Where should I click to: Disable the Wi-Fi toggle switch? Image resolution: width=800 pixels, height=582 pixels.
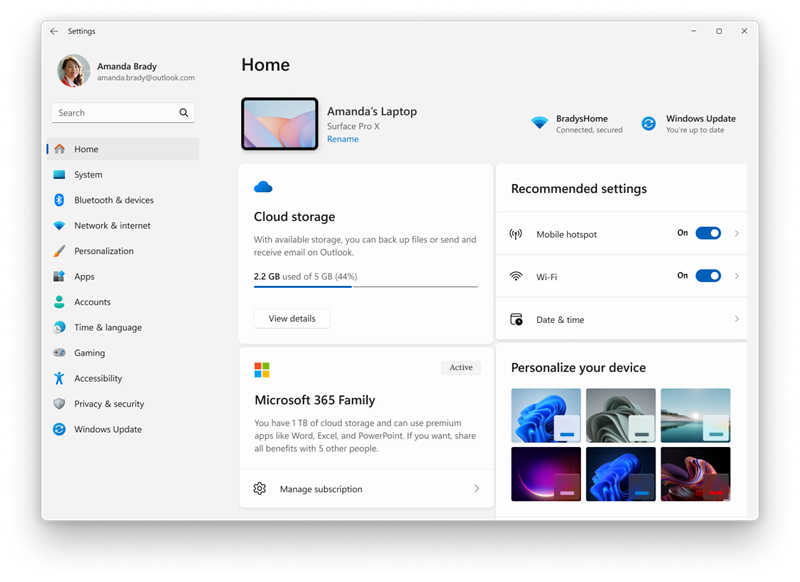point(708,276)
